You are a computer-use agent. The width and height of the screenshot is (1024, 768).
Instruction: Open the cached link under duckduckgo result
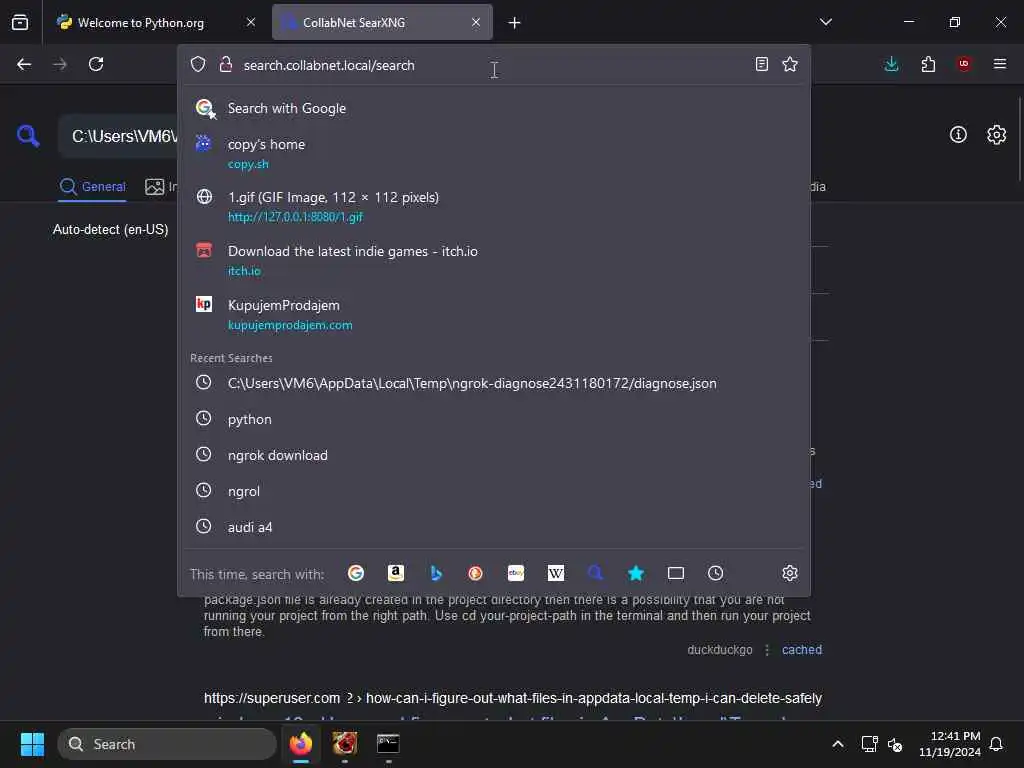[801, 650]
